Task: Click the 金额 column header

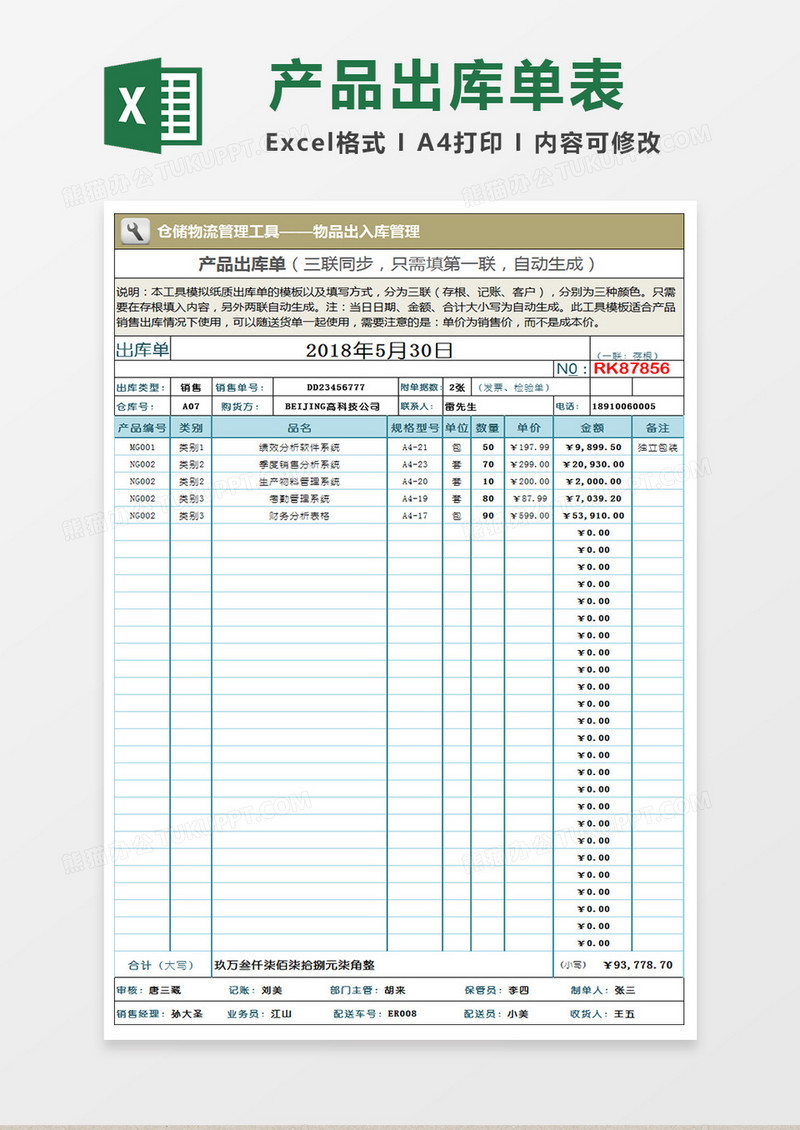Action: [x=592, y=427]
